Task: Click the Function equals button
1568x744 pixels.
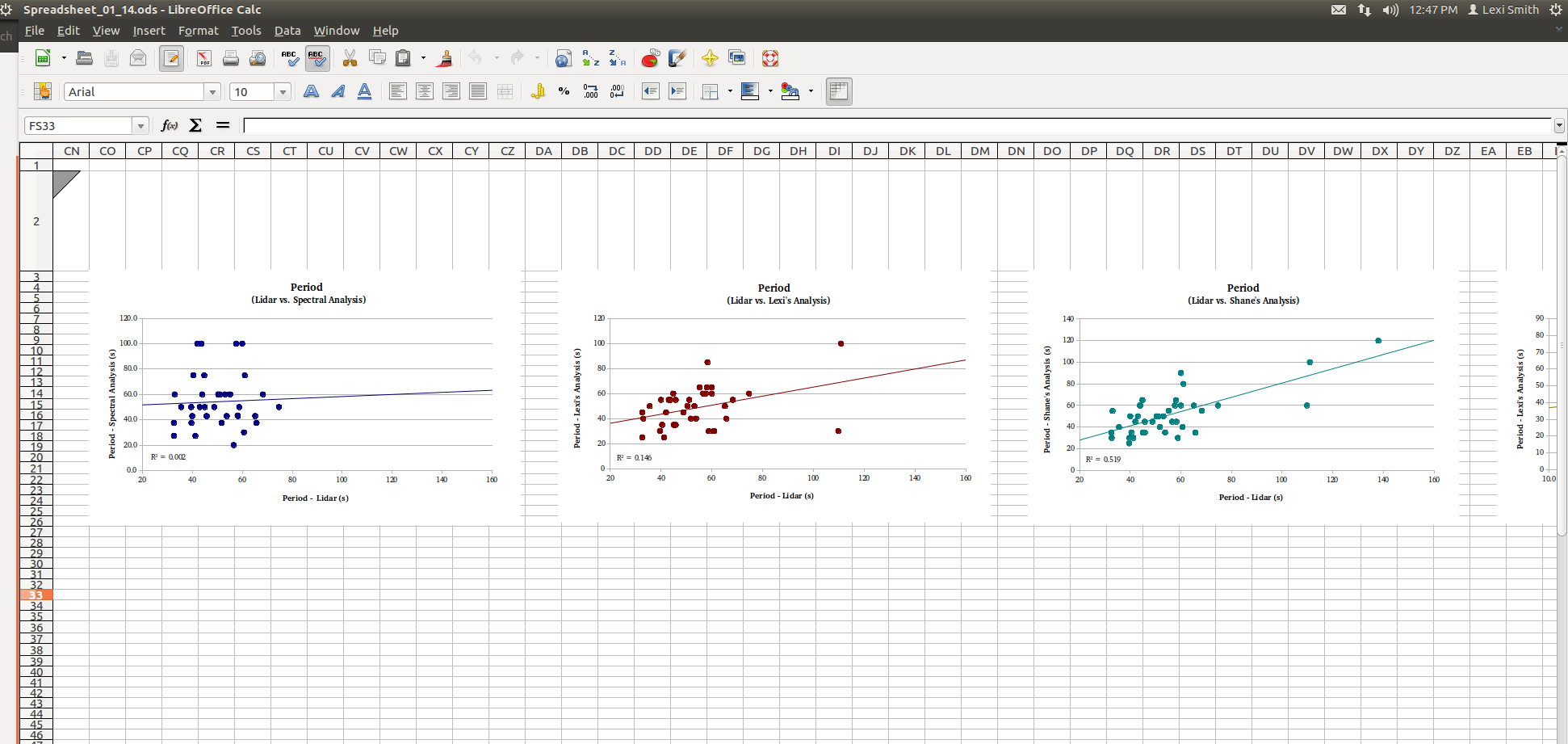Action: (x=223, y=125)
